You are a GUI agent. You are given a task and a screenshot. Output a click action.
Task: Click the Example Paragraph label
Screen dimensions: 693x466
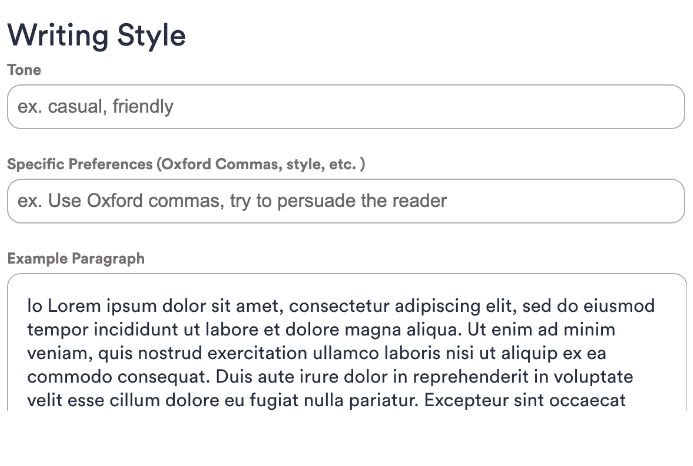coord(76,258)
